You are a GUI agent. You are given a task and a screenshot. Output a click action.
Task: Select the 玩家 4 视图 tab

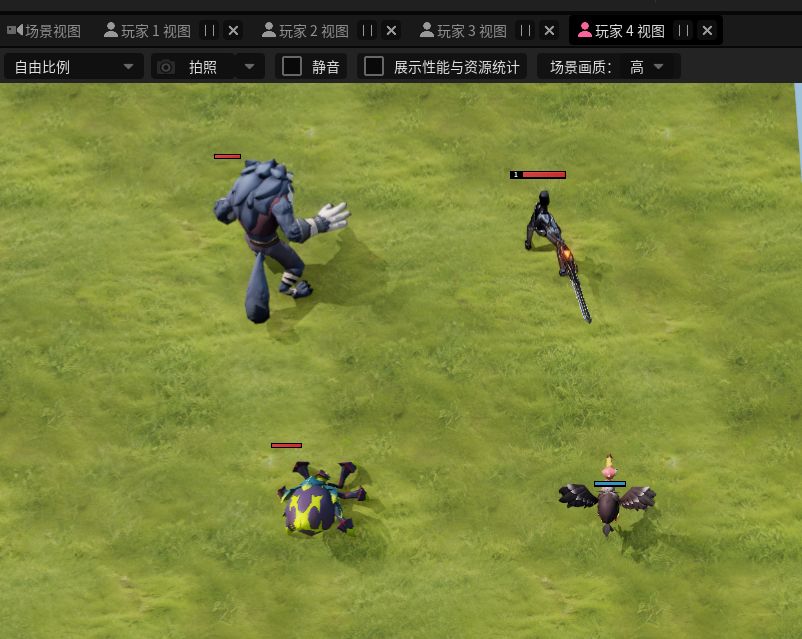621,31
